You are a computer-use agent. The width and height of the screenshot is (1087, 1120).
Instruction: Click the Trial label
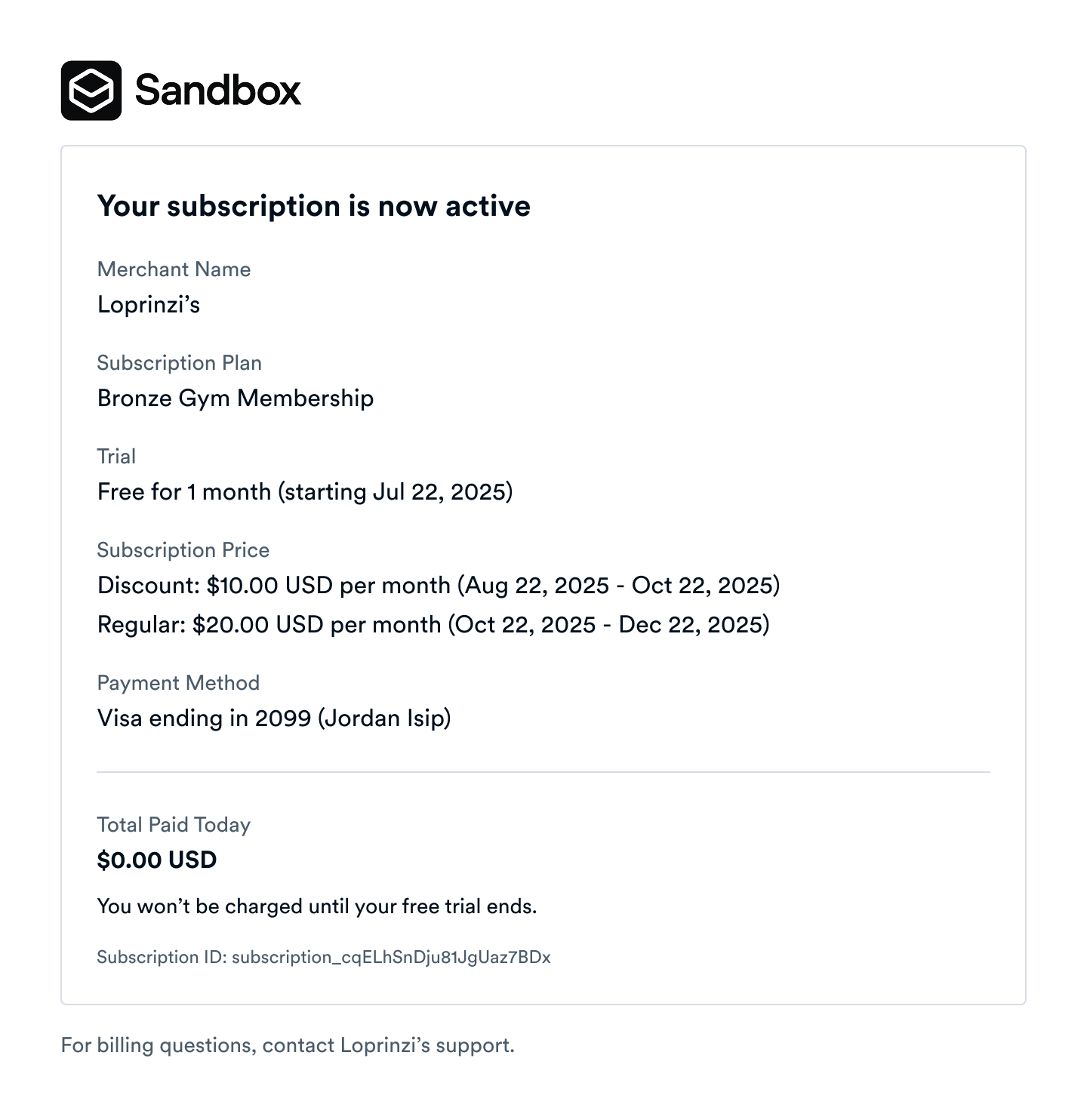(116, 457)
